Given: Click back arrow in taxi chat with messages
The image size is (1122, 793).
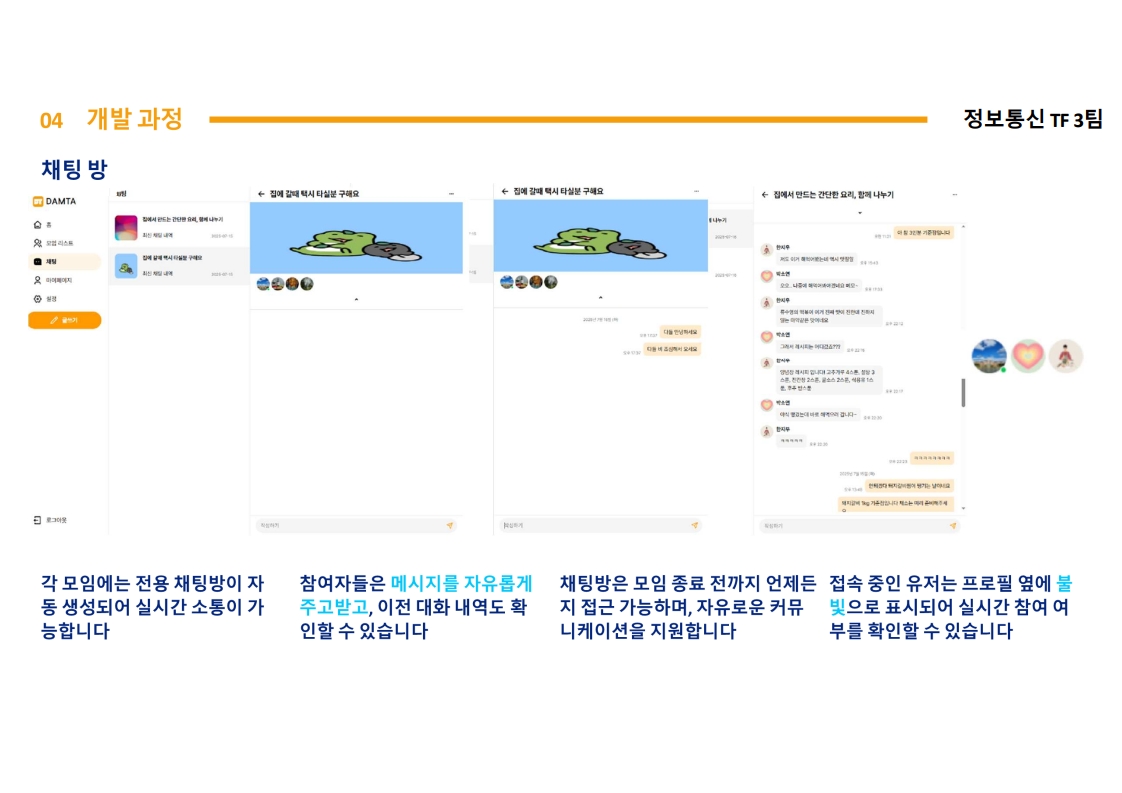Looking at the screenshot, I should point(505,191).
